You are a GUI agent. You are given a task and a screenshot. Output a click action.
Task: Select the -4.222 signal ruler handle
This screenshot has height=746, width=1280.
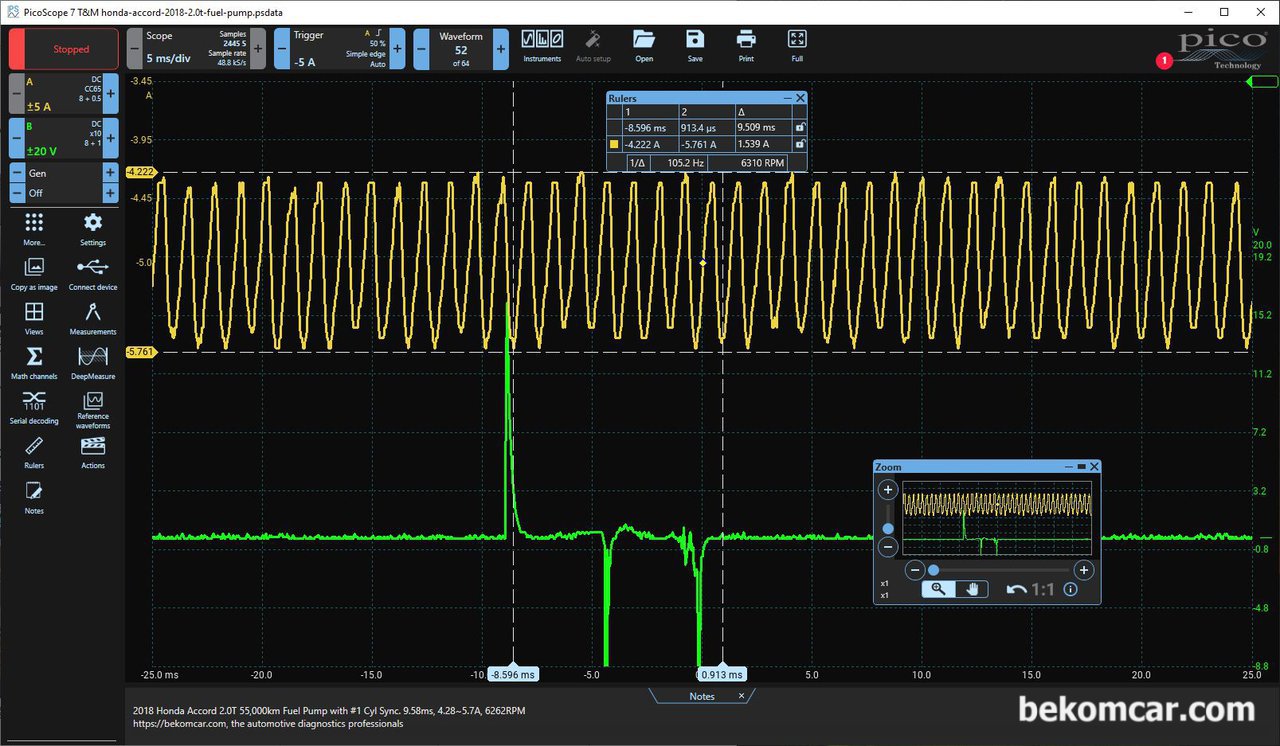pyautogui.click(x=140, y=172)
